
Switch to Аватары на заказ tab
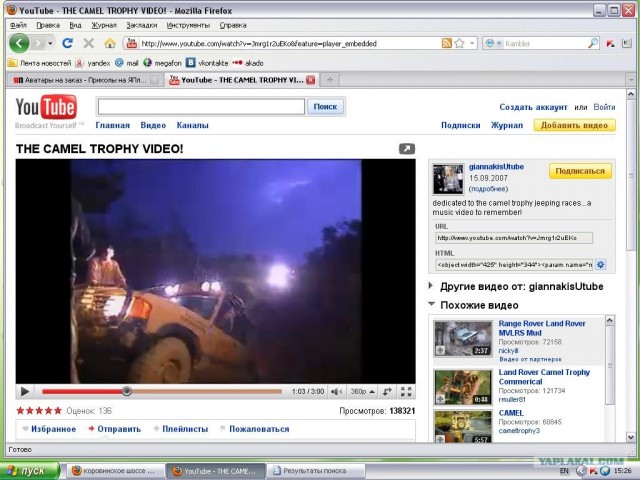pyautogui.click(x=85, y=80)
